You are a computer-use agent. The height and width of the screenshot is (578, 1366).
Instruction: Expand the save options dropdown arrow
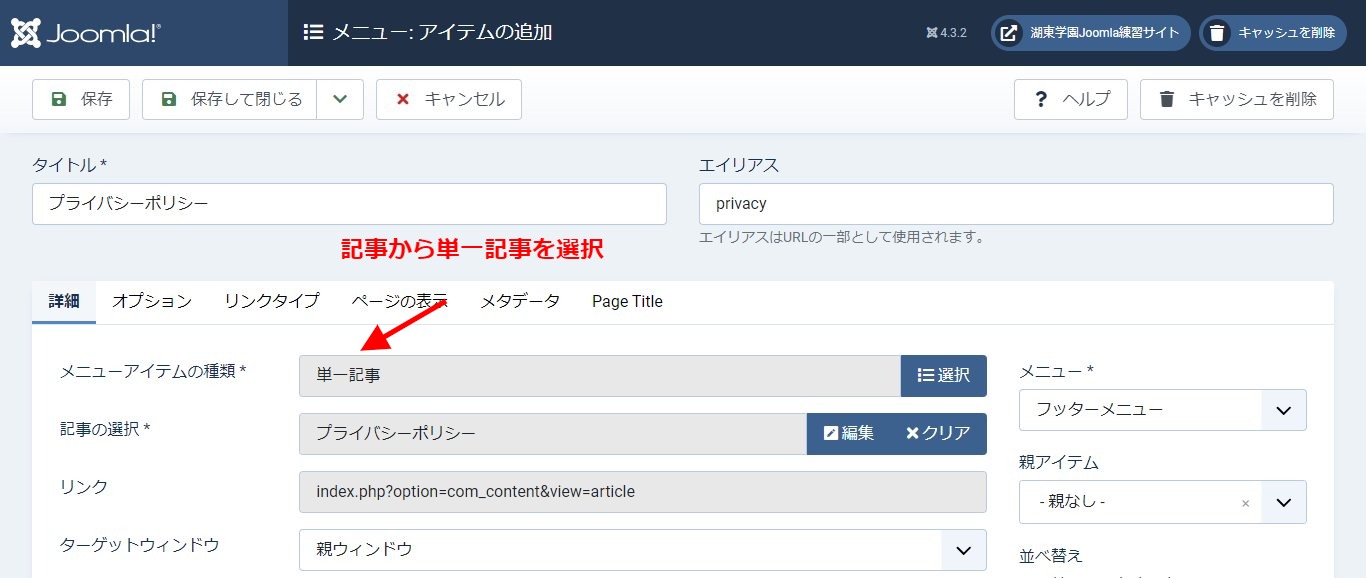pos(340,99)
